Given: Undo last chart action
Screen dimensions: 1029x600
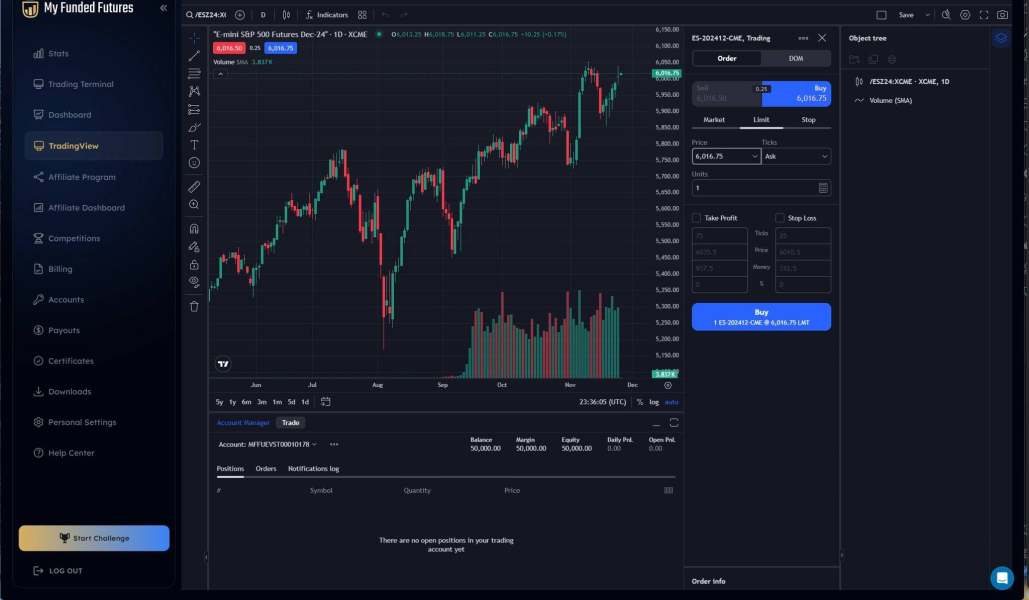Looking at the screenshot, I should 385,14.
